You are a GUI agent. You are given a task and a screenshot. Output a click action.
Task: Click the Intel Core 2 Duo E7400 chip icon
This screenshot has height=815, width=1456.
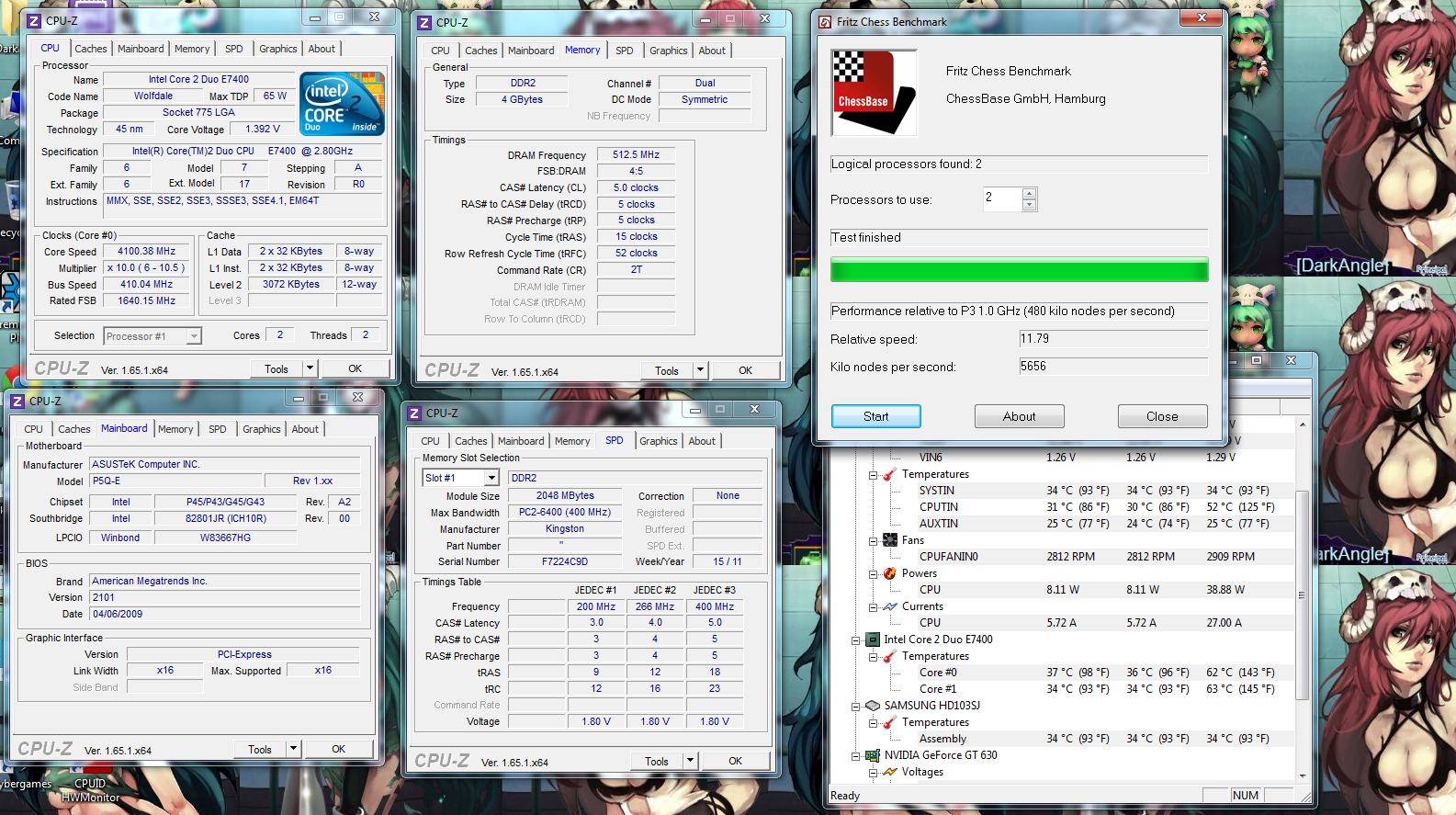pyautogui.click(x=872, y=640)
